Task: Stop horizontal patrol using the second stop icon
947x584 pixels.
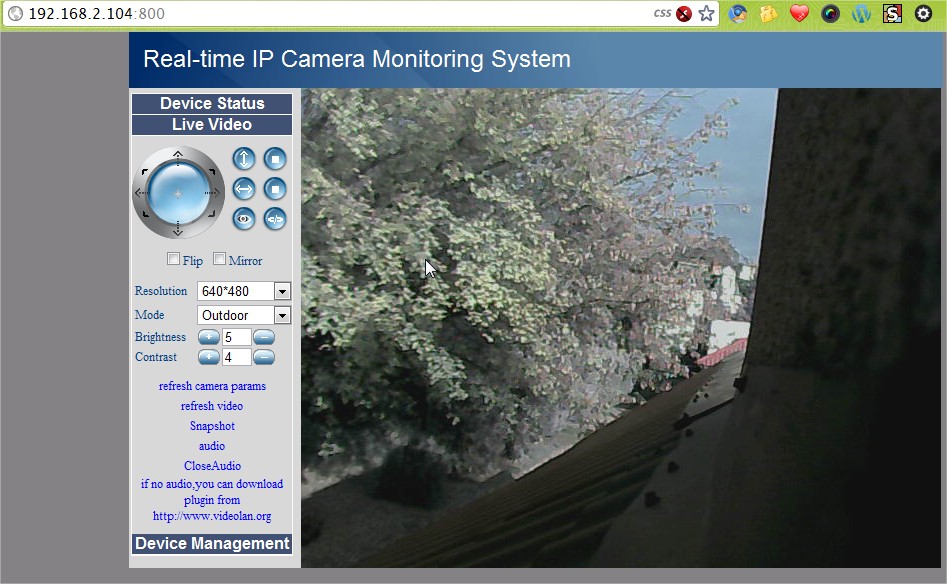Action: click(275, 188)
